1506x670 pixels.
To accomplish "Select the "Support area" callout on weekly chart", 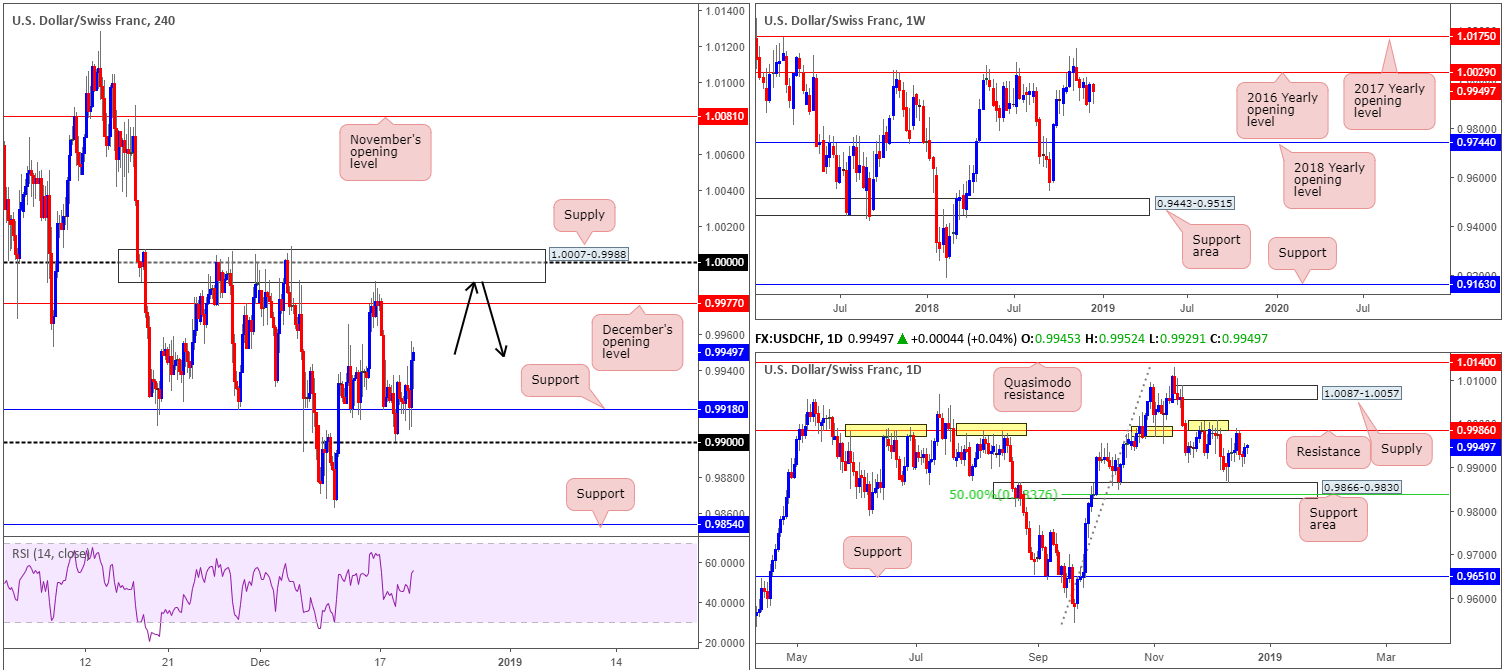I will tap(1217, 247).
